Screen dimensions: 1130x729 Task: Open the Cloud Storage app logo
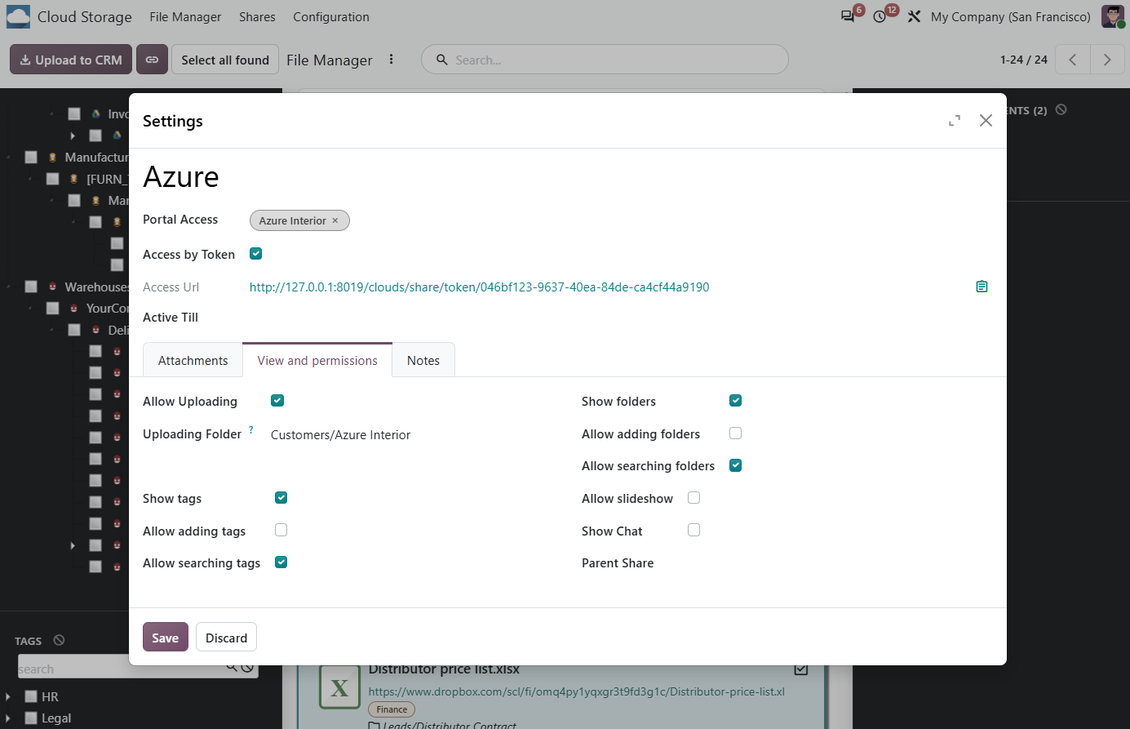[x=18, y=17]
